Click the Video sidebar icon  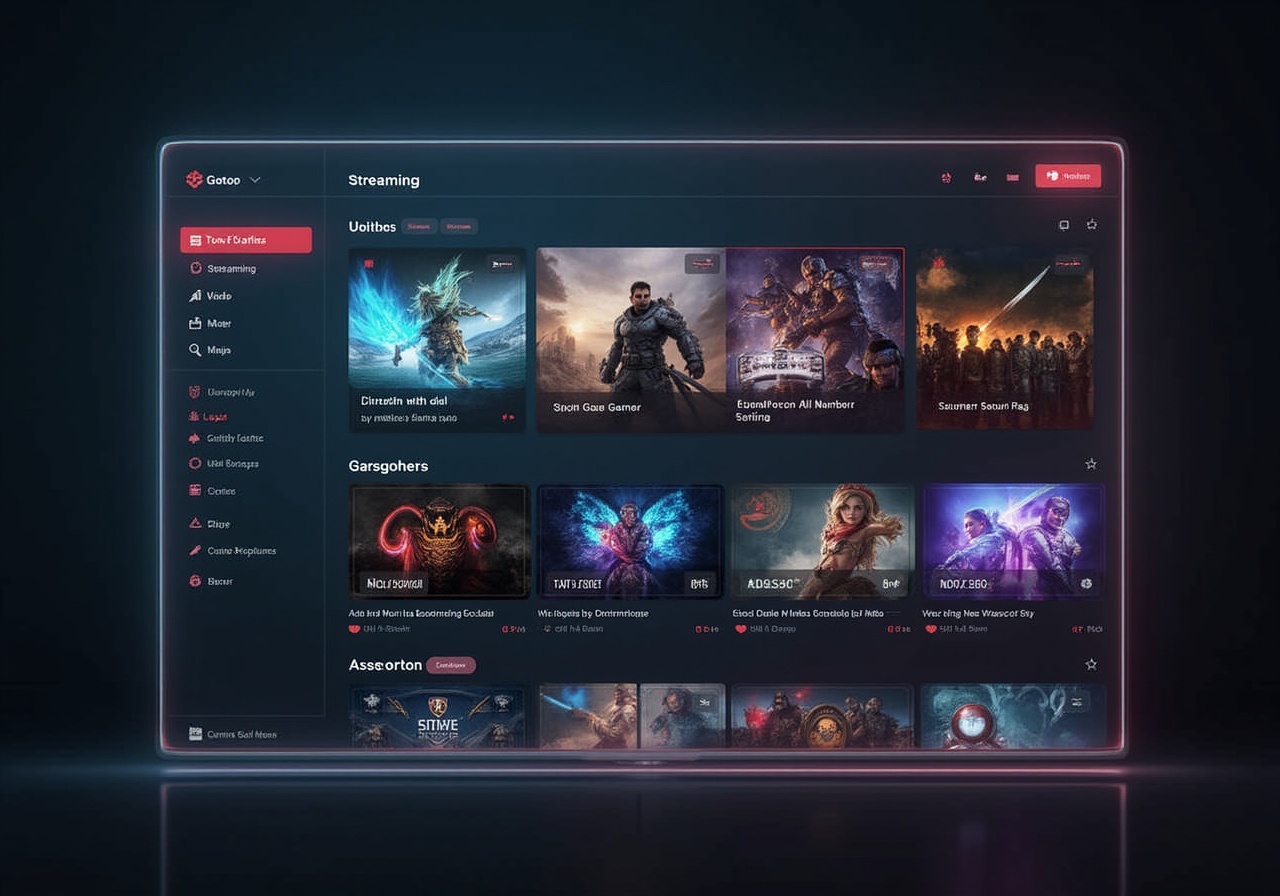(196, 296)
